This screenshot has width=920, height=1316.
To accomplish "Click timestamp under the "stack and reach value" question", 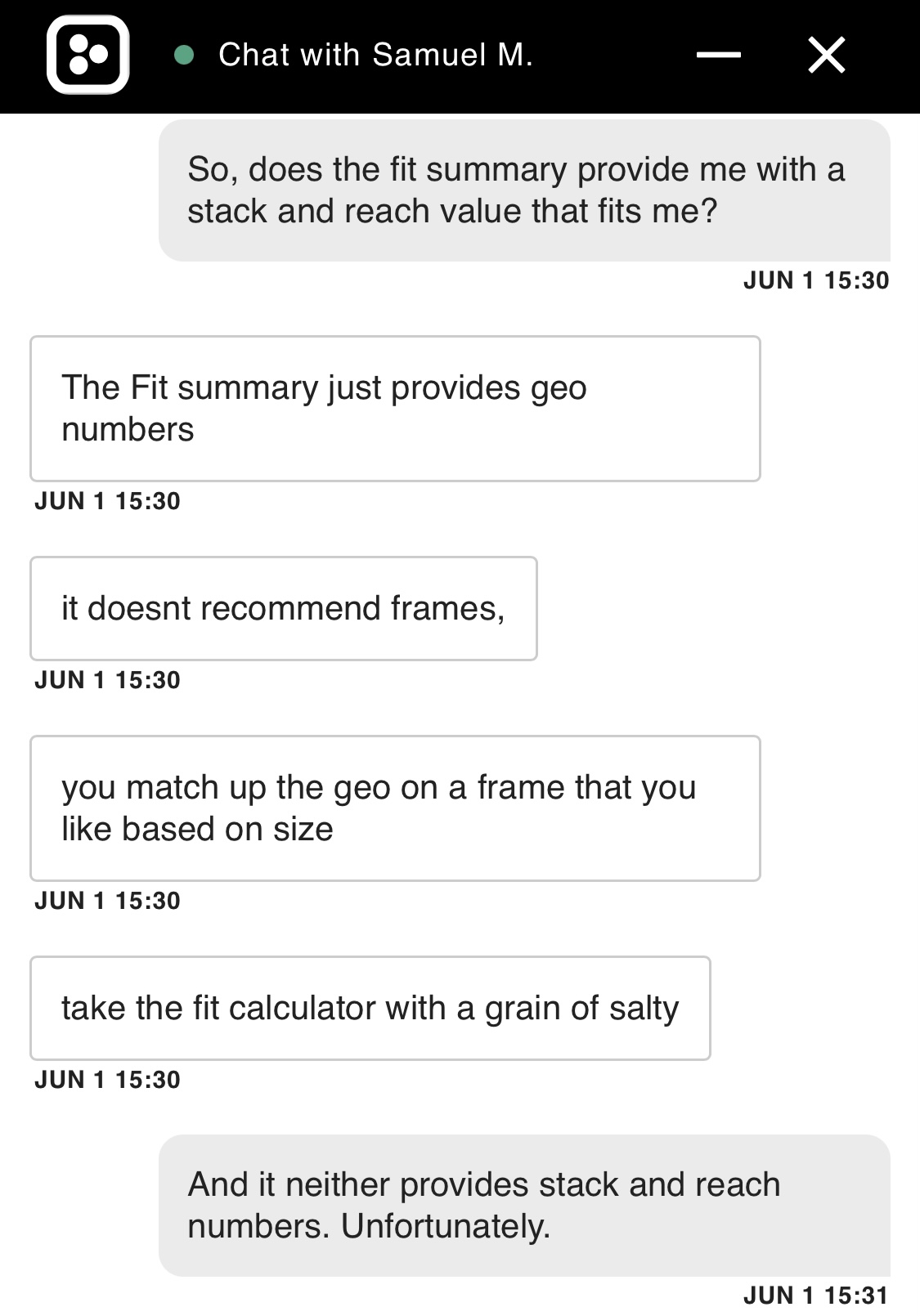I will (815, 280).
